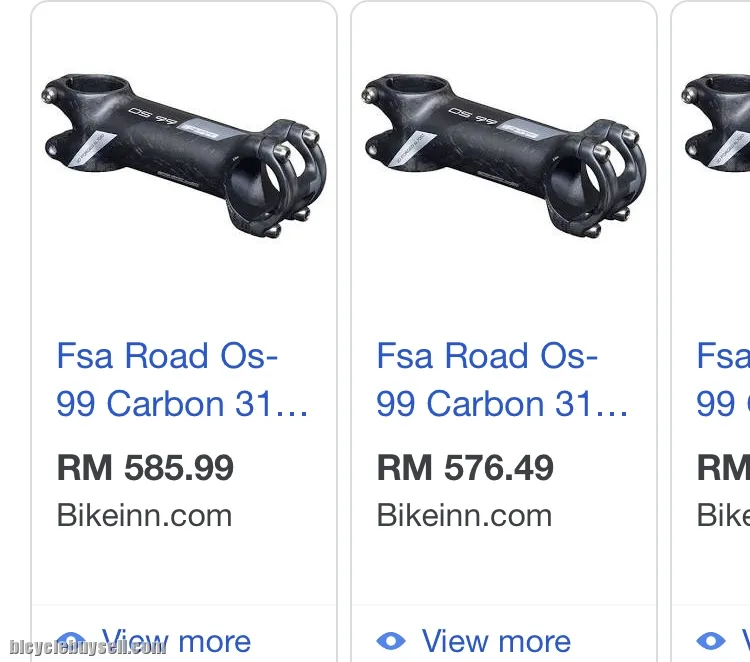This screenshot has width=750, height=662.
Task: Visit Bikeinn.com seller under RM 576.49
Action: pyautogui.click(x=464, y=515)
